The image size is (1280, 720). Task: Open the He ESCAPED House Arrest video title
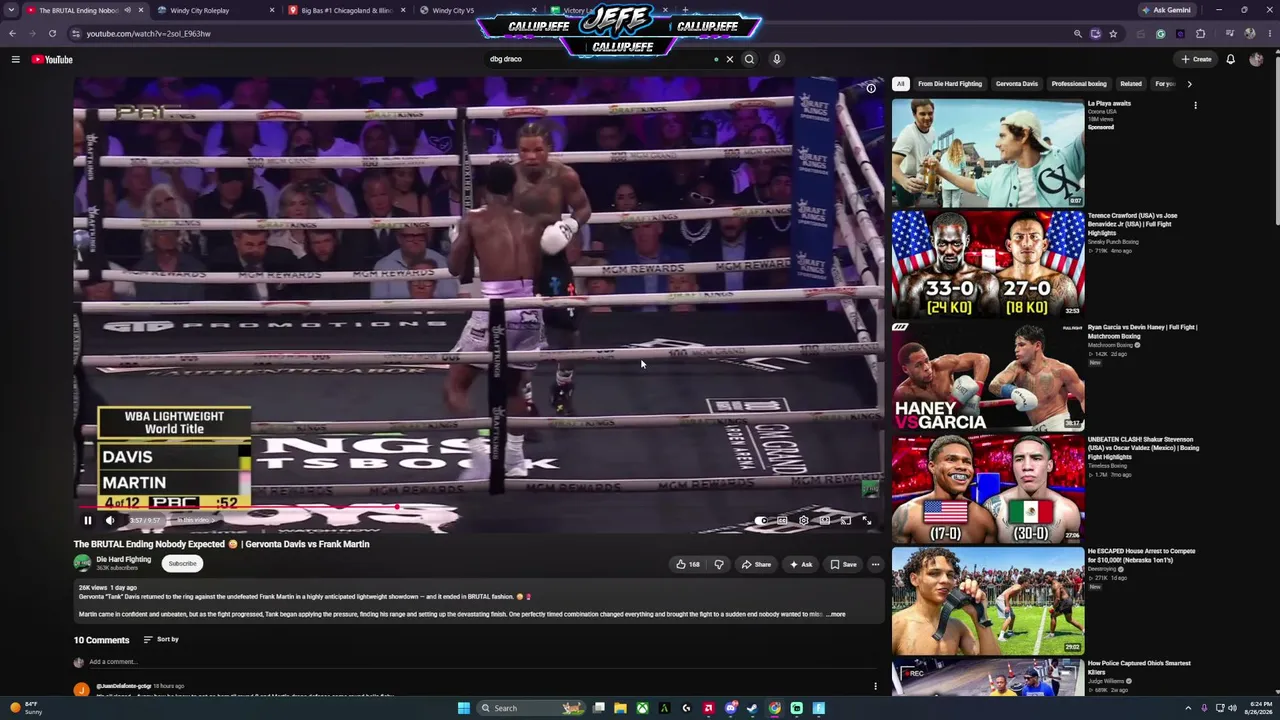click(x=1141, y=555)
